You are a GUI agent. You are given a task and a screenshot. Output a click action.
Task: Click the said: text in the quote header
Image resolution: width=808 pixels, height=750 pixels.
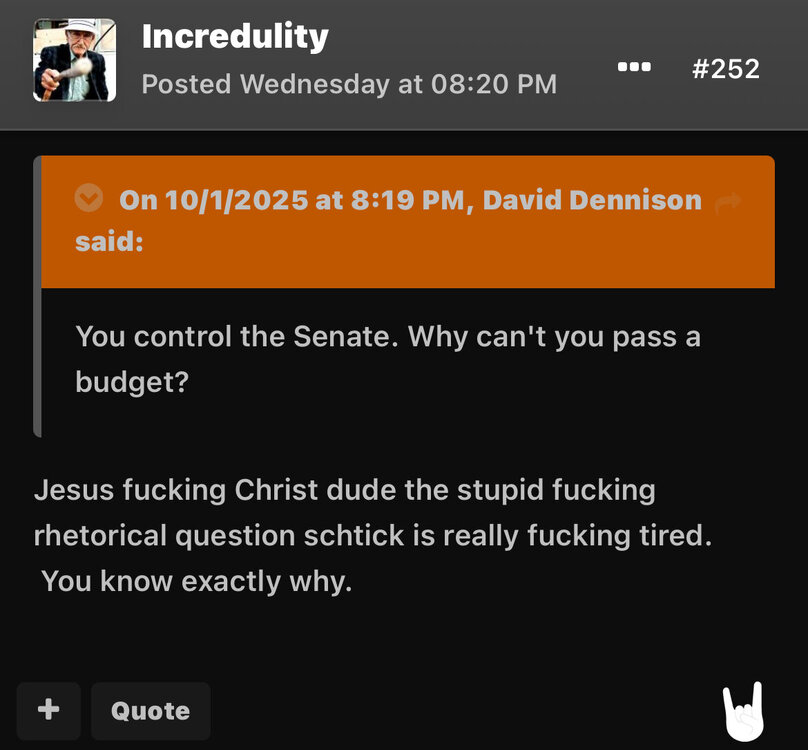tap(109, 241)
